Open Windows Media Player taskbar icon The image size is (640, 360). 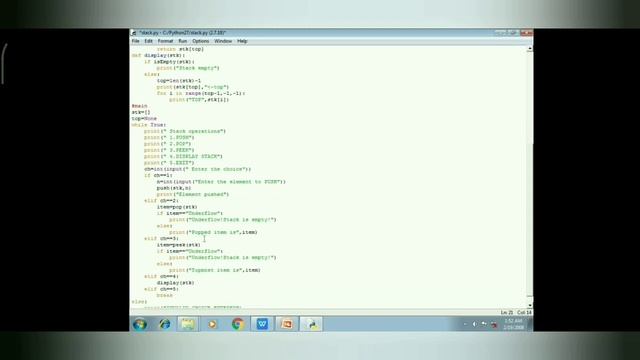click(x=212, y=324)
